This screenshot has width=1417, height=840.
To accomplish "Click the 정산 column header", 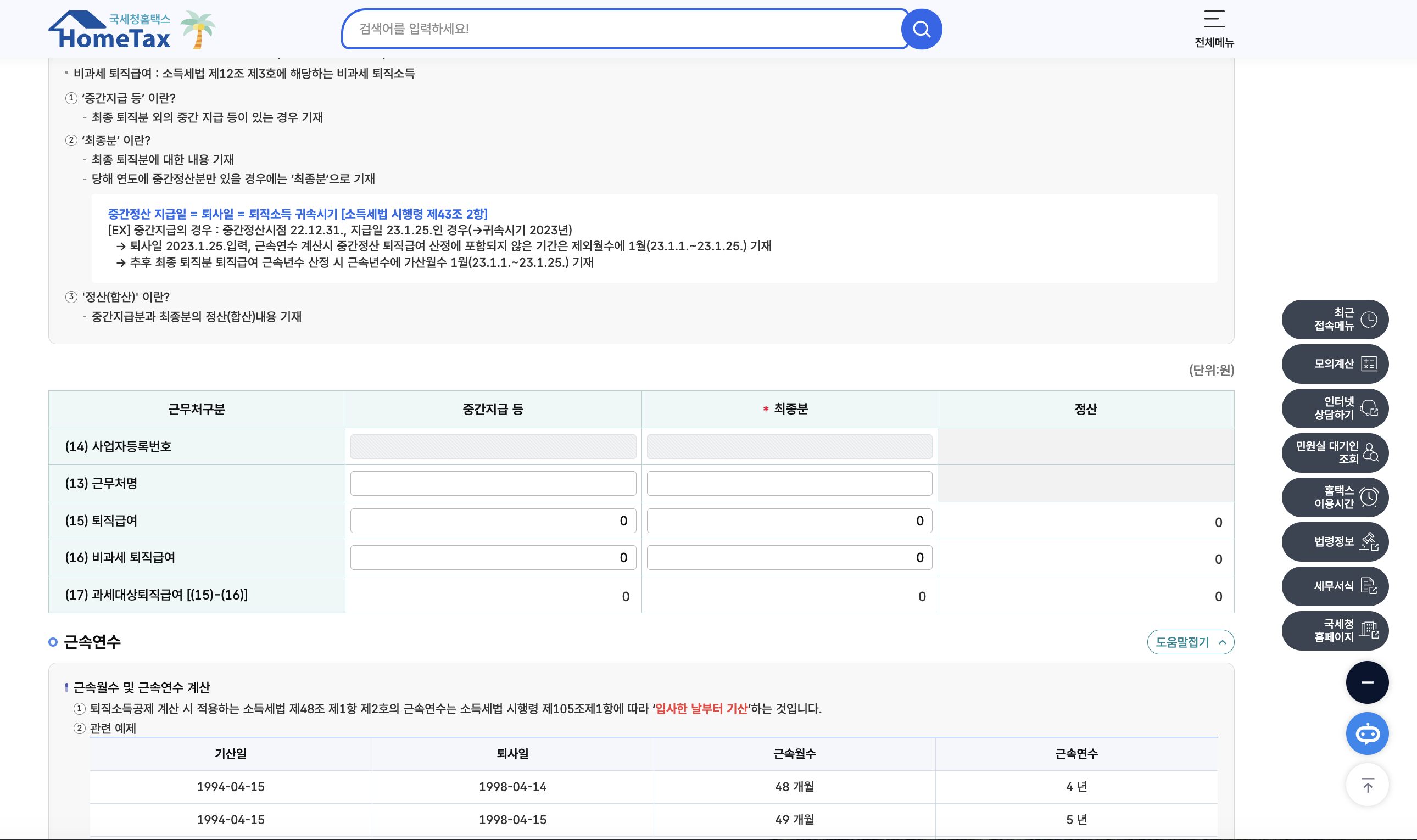I will [x=1086, y=409].
